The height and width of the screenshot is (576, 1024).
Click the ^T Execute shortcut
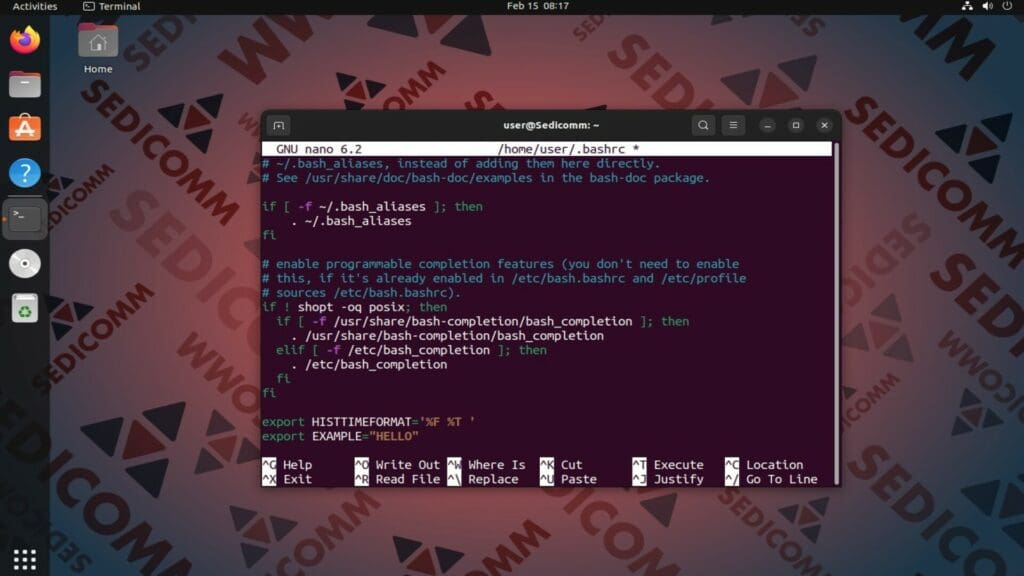pyautogui.click(x=668, y=465)
